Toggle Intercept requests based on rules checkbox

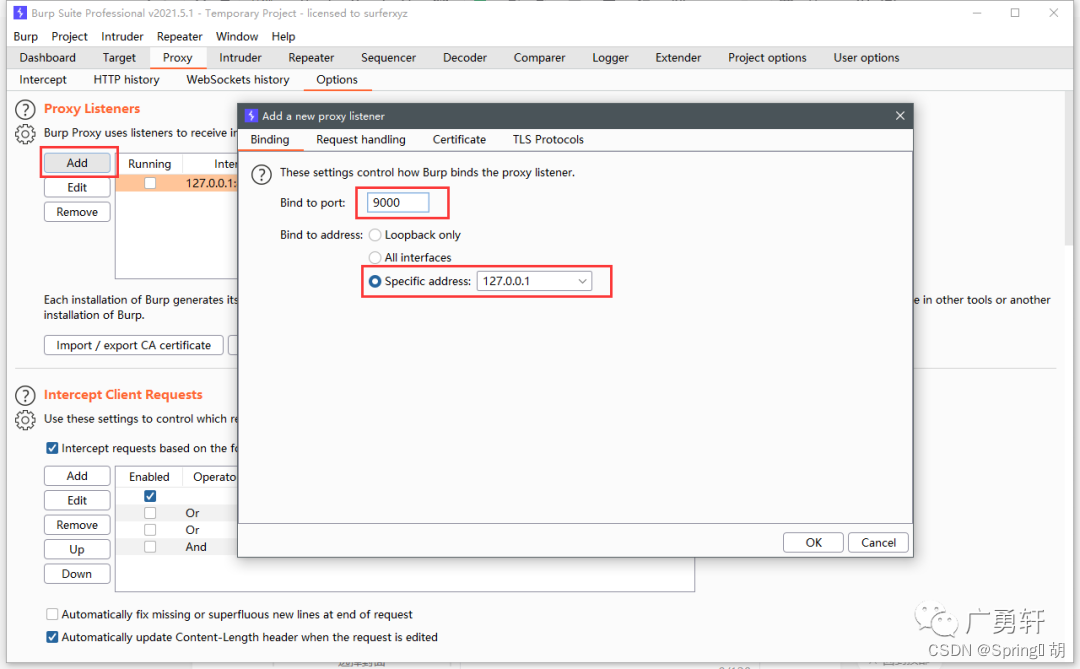click(x=52, y=448)
